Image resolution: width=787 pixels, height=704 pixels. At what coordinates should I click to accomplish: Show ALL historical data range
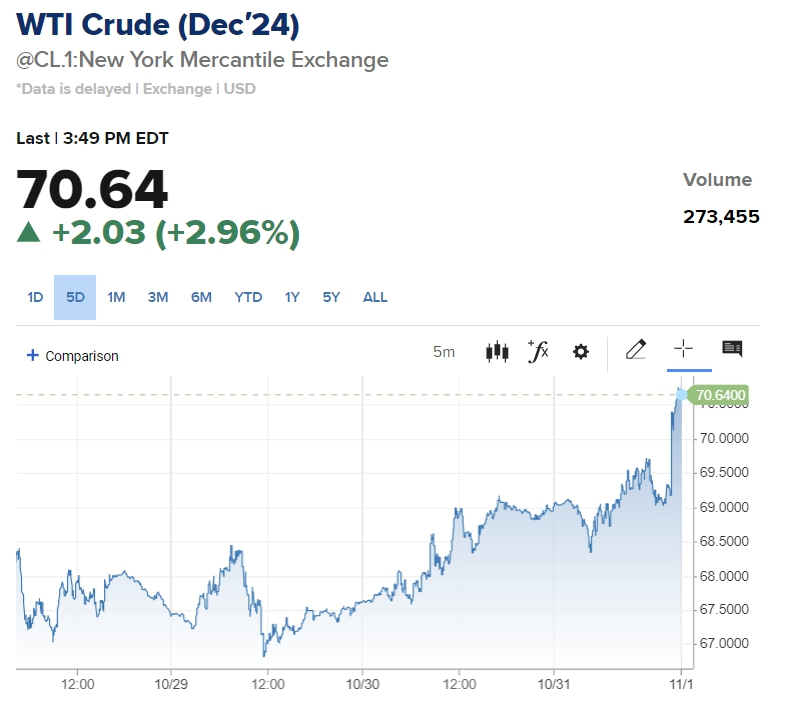(x=375, y=297)
